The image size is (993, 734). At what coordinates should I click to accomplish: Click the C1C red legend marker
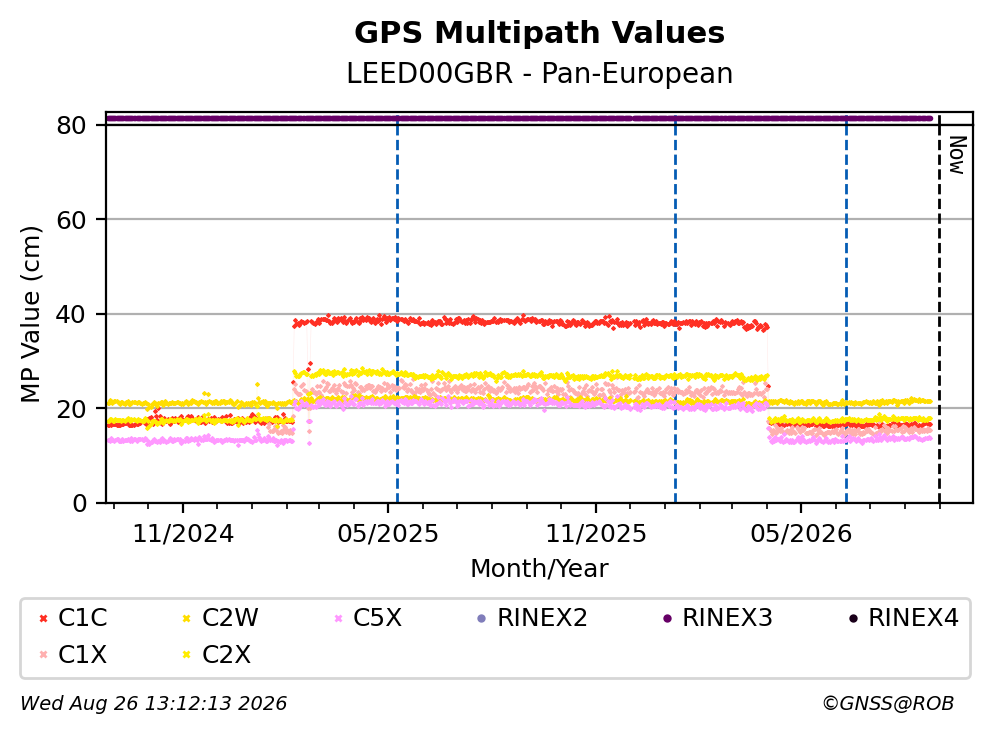coord(43,618)
